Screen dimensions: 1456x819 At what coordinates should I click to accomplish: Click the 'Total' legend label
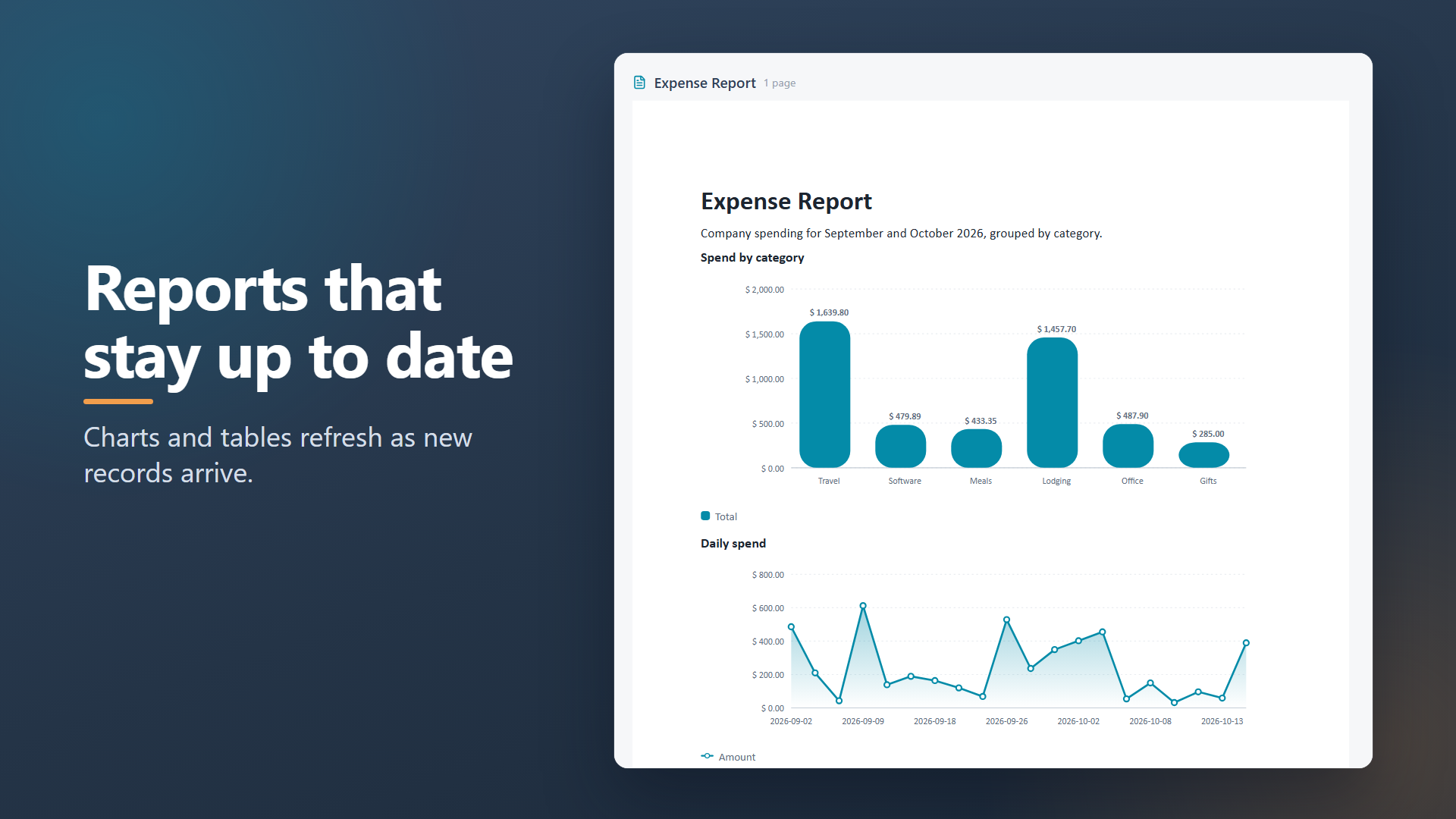coord(726,516)
